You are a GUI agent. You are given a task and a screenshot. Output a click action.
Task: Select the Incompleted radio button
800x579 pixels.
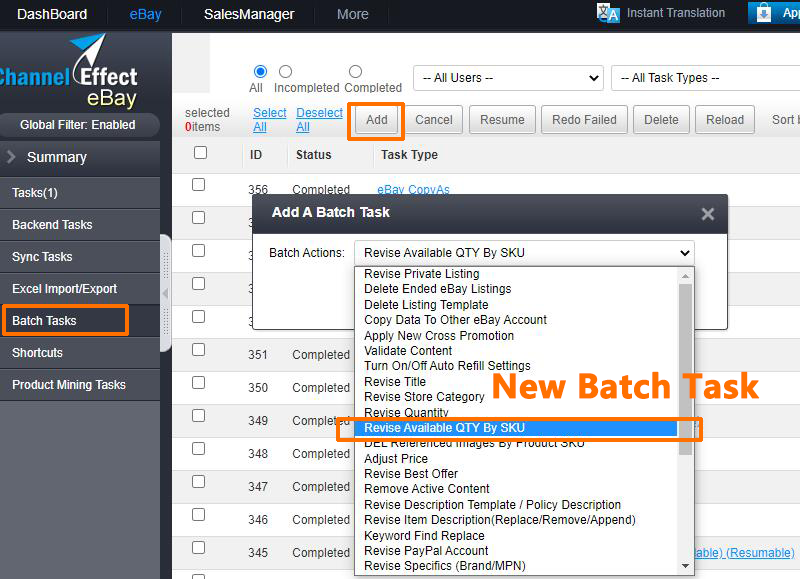[x=286, y=71]
